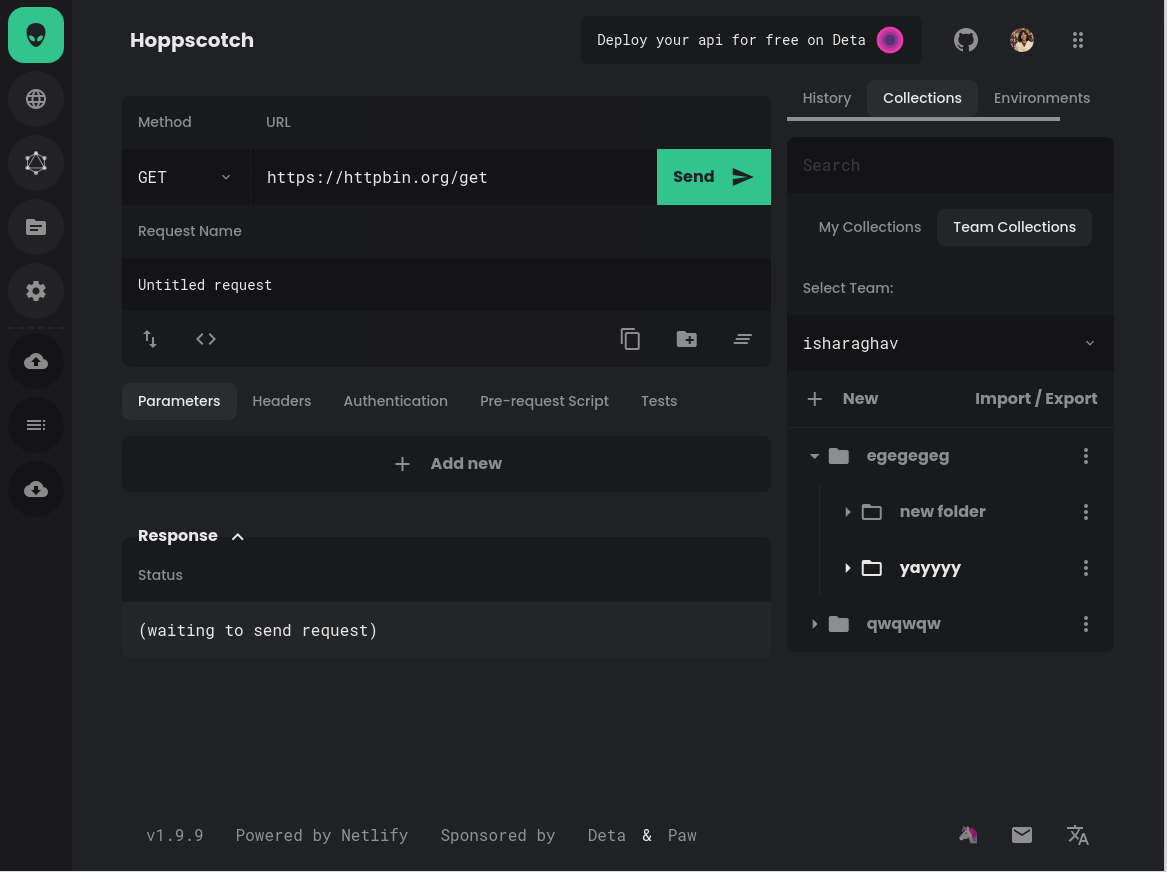Open the Powered by Netlify link

[322, 835]
